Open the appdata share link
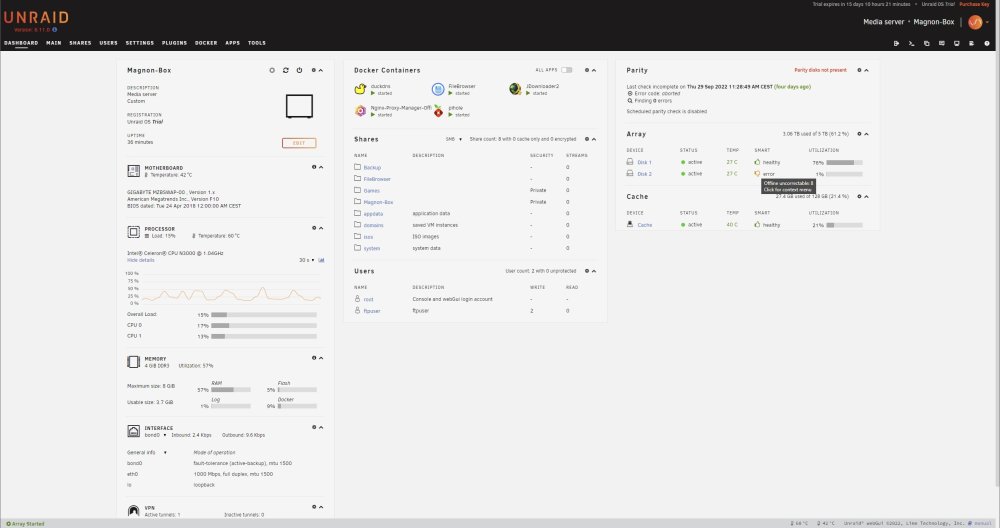Image resolution: width=1000 pixels, height=528 pixels. point(373,214)
